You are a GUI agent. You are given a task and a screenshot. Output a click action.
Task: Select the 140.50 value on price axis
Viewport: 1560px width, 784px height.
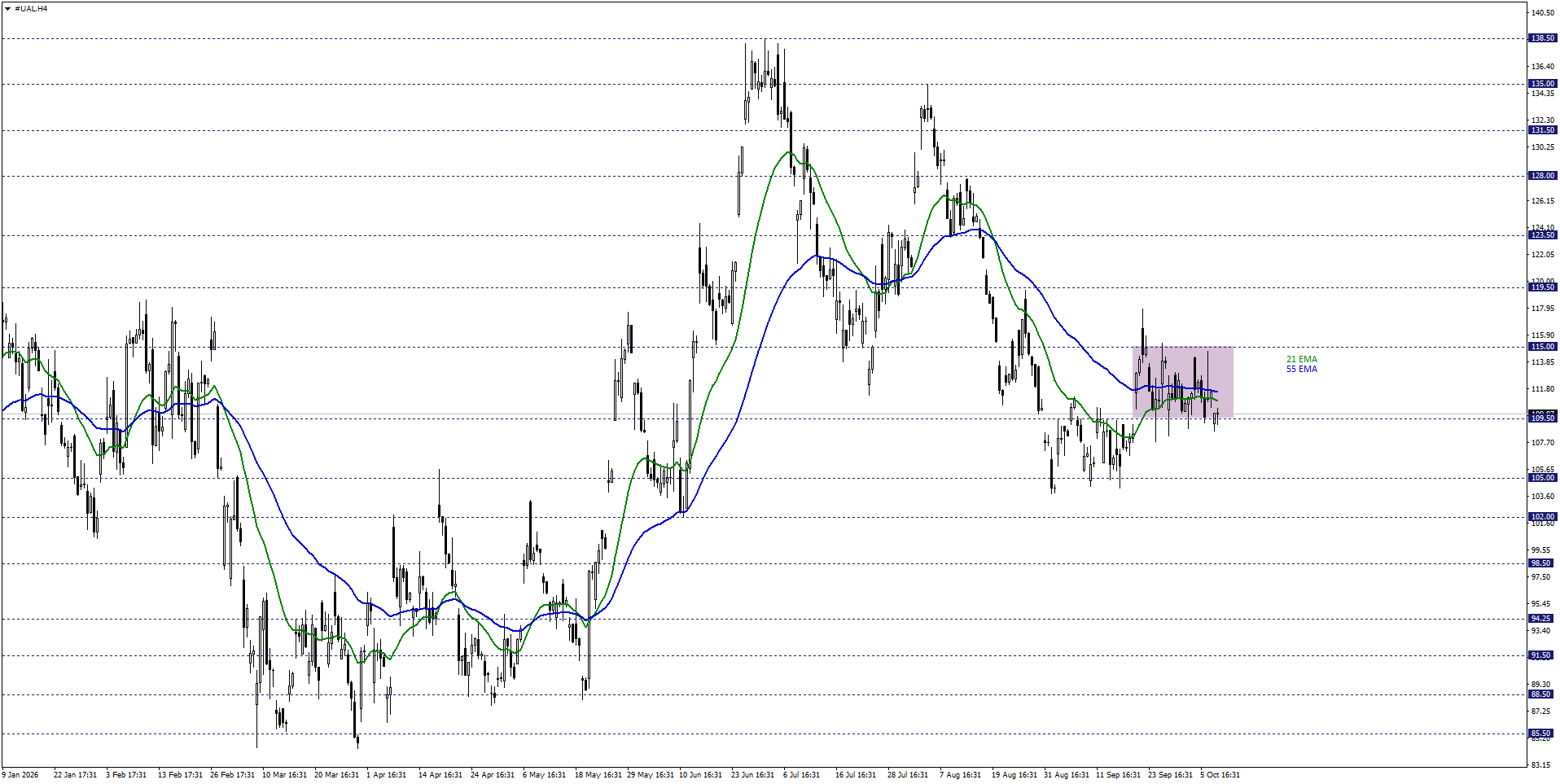pos(1543,13)
